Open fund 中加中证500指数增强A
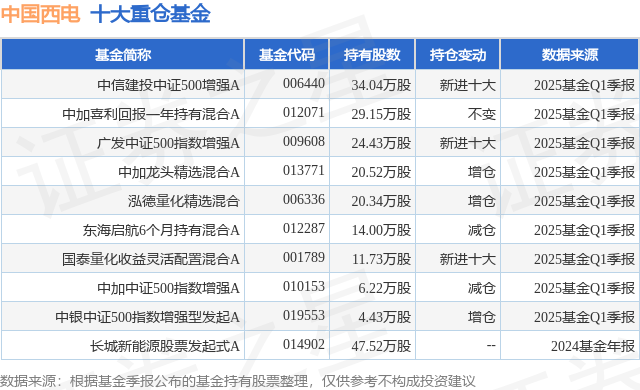The image size is (640, 390). coord(168,288)
